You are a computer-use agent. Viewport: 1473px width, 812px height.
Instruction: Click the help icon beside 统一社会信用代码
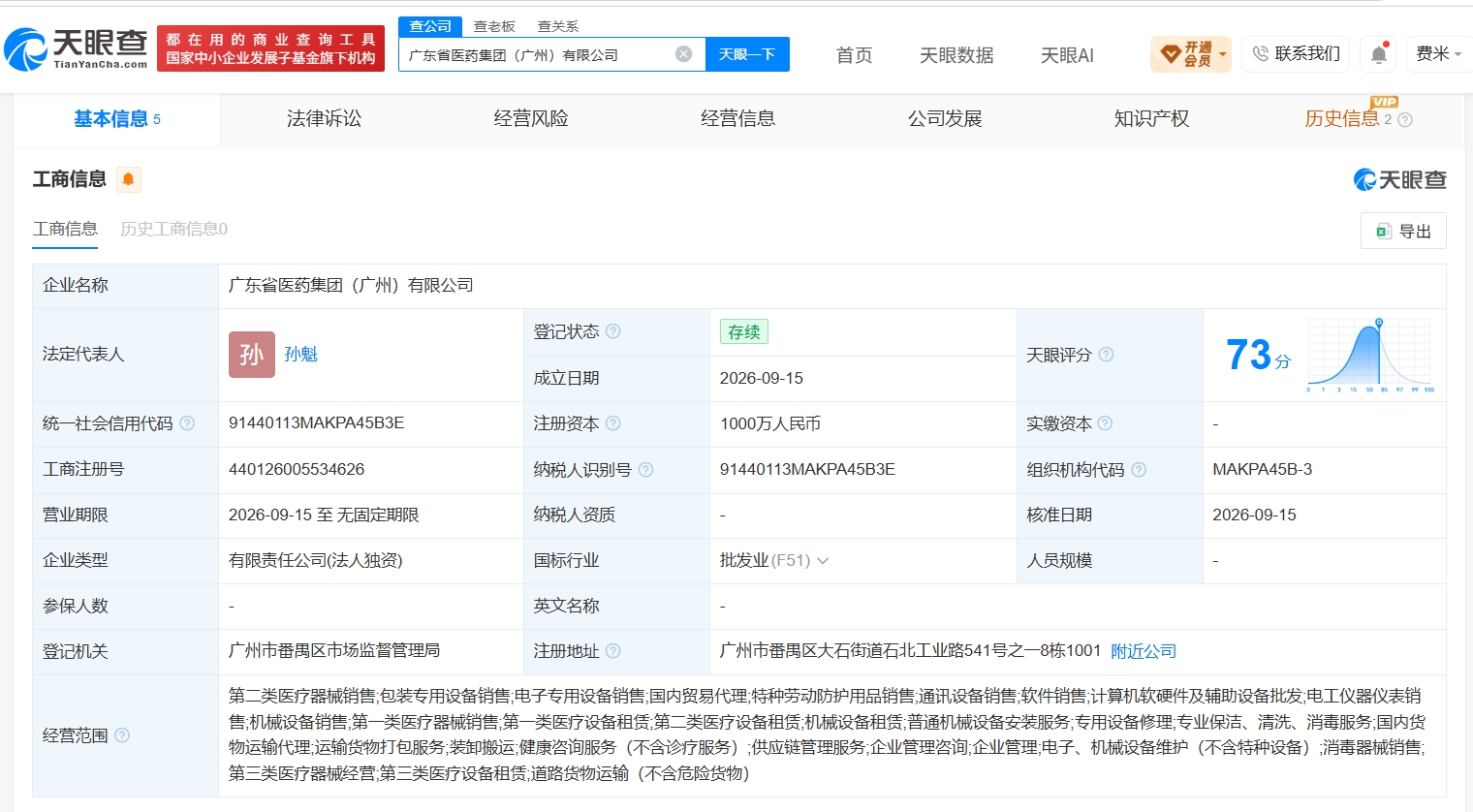(187, 423)
